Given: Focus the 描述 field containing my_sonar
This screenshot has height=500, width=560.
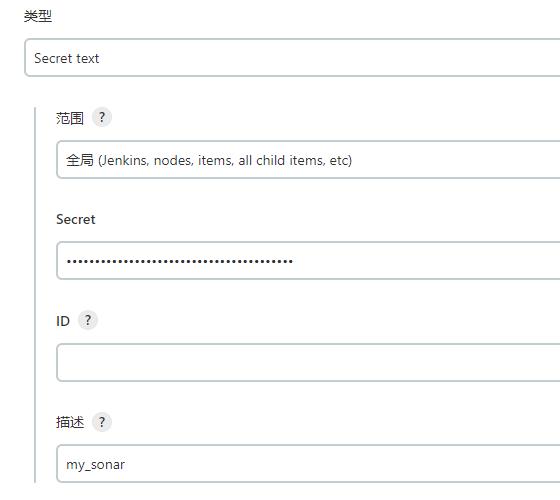Looking at the screenshot, I should pyautogui.click(x=308, y=464).
